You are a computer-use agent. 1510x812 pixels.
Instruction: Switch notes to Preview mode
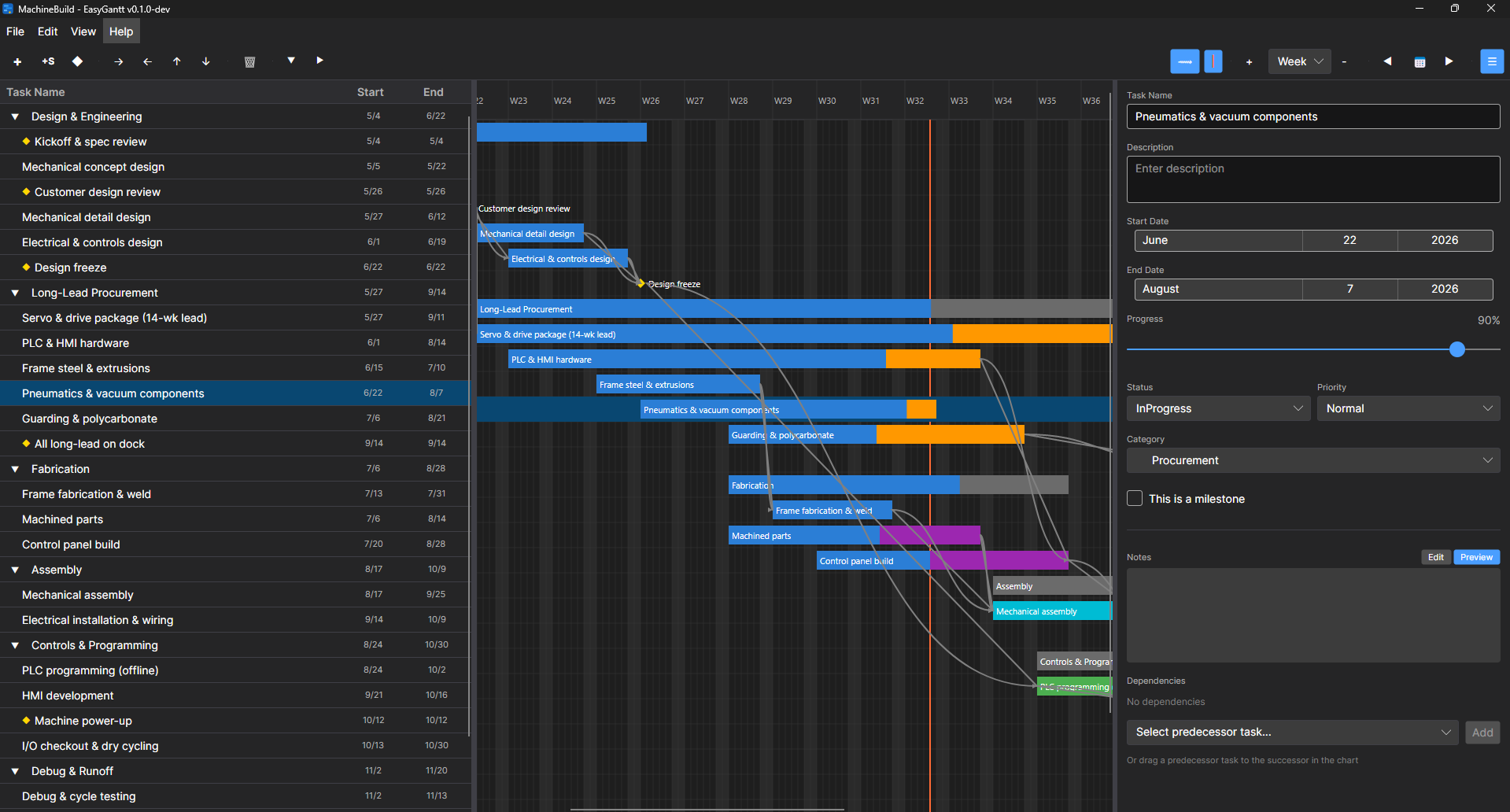pyautogui.click(x=1476, y=557)
